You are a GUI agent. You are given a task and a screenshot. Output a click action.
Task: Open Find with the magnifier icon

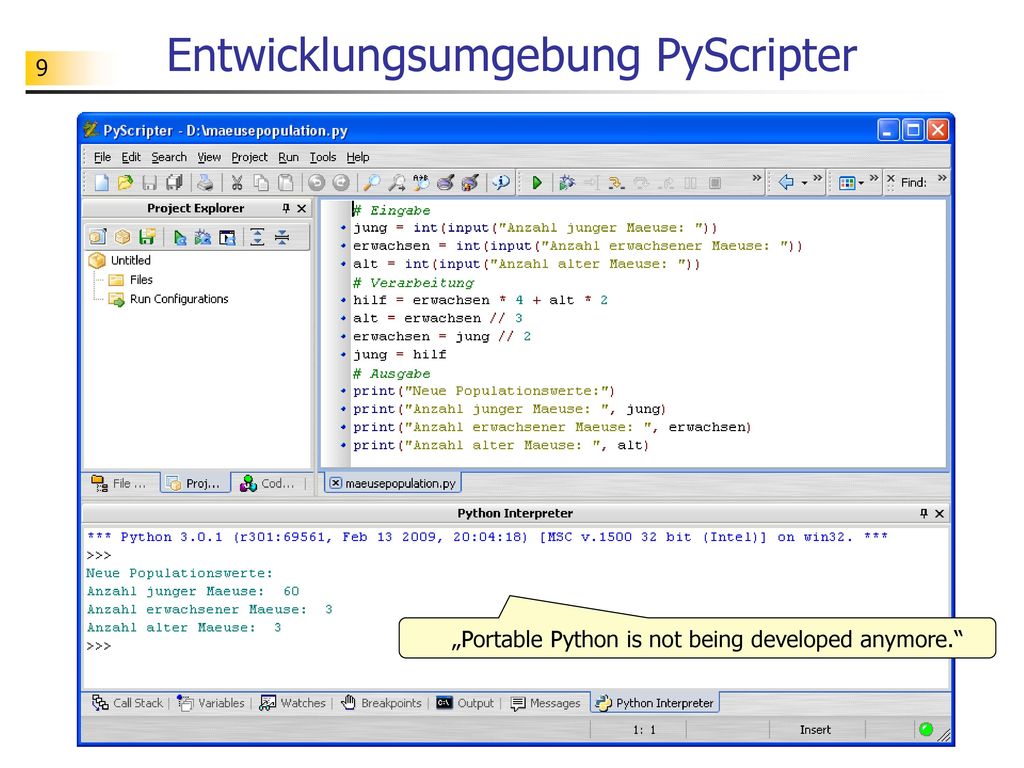[372, 183]
